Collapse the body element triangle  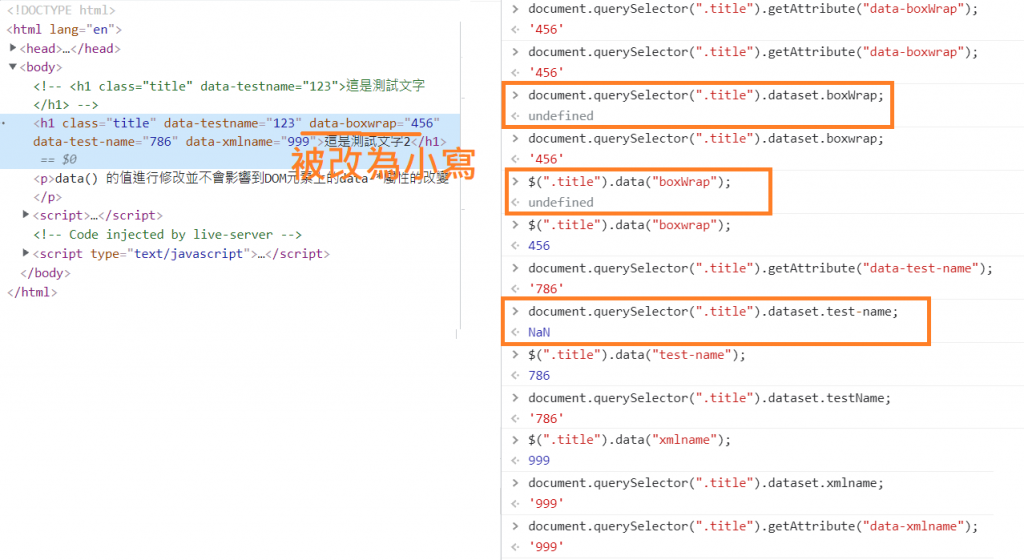12,67
